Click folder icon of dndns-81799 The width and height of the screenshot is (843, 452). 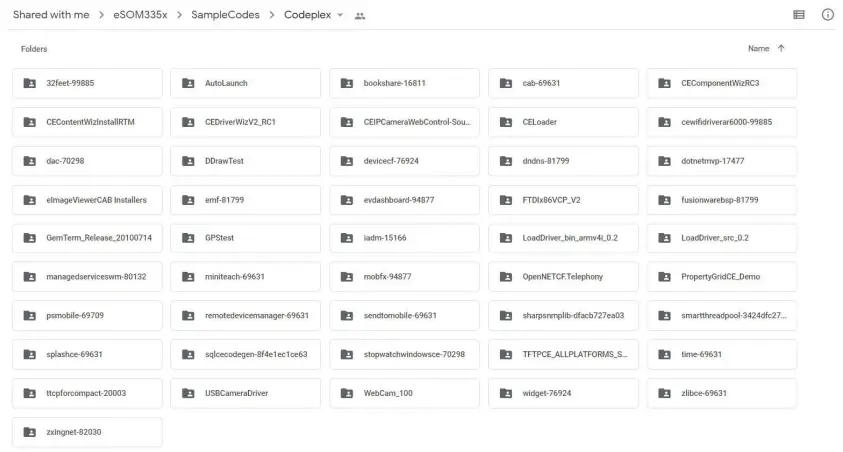point(506,161)
